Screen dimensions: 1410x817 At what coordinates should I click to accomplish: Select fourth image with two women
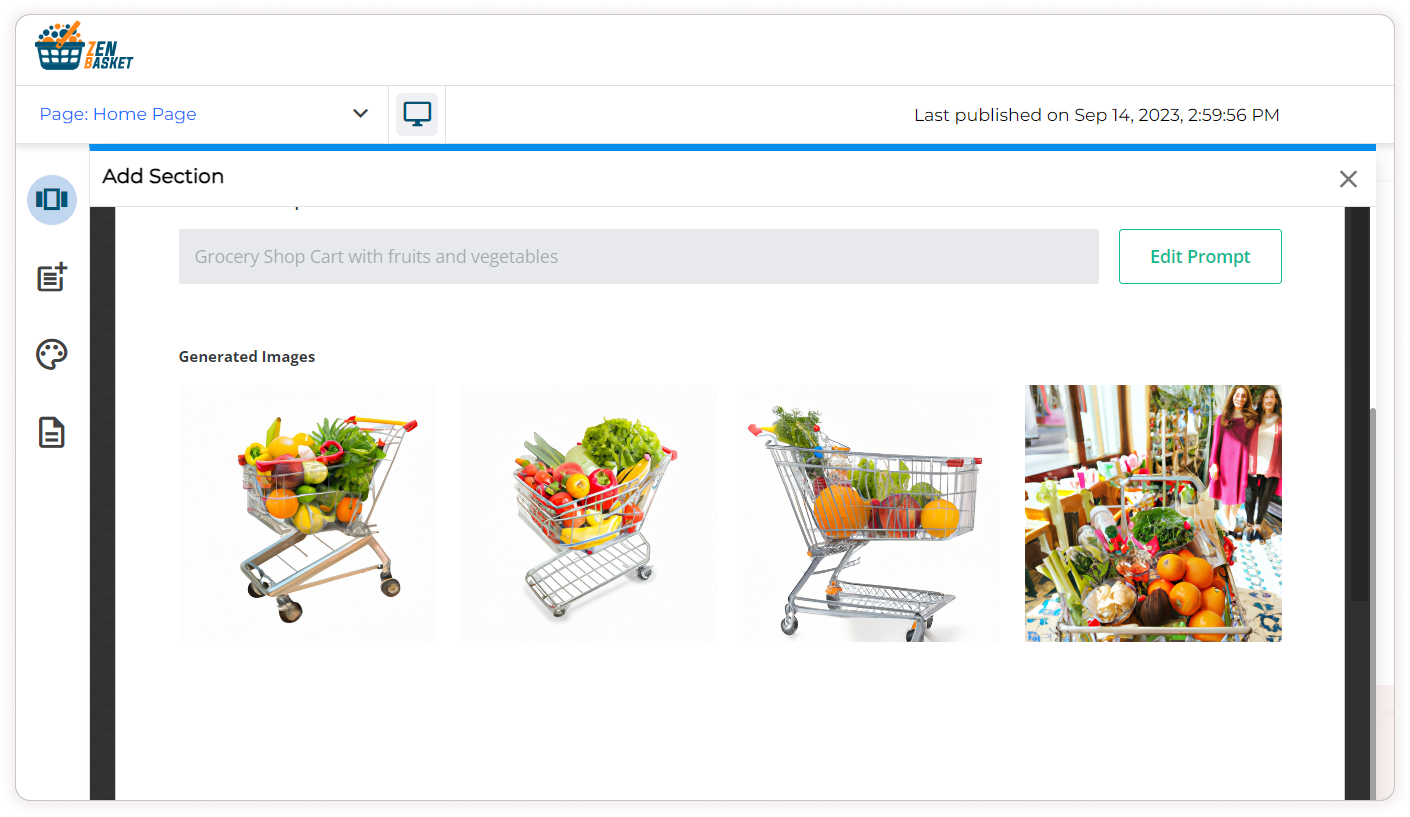pos(1154,513)
